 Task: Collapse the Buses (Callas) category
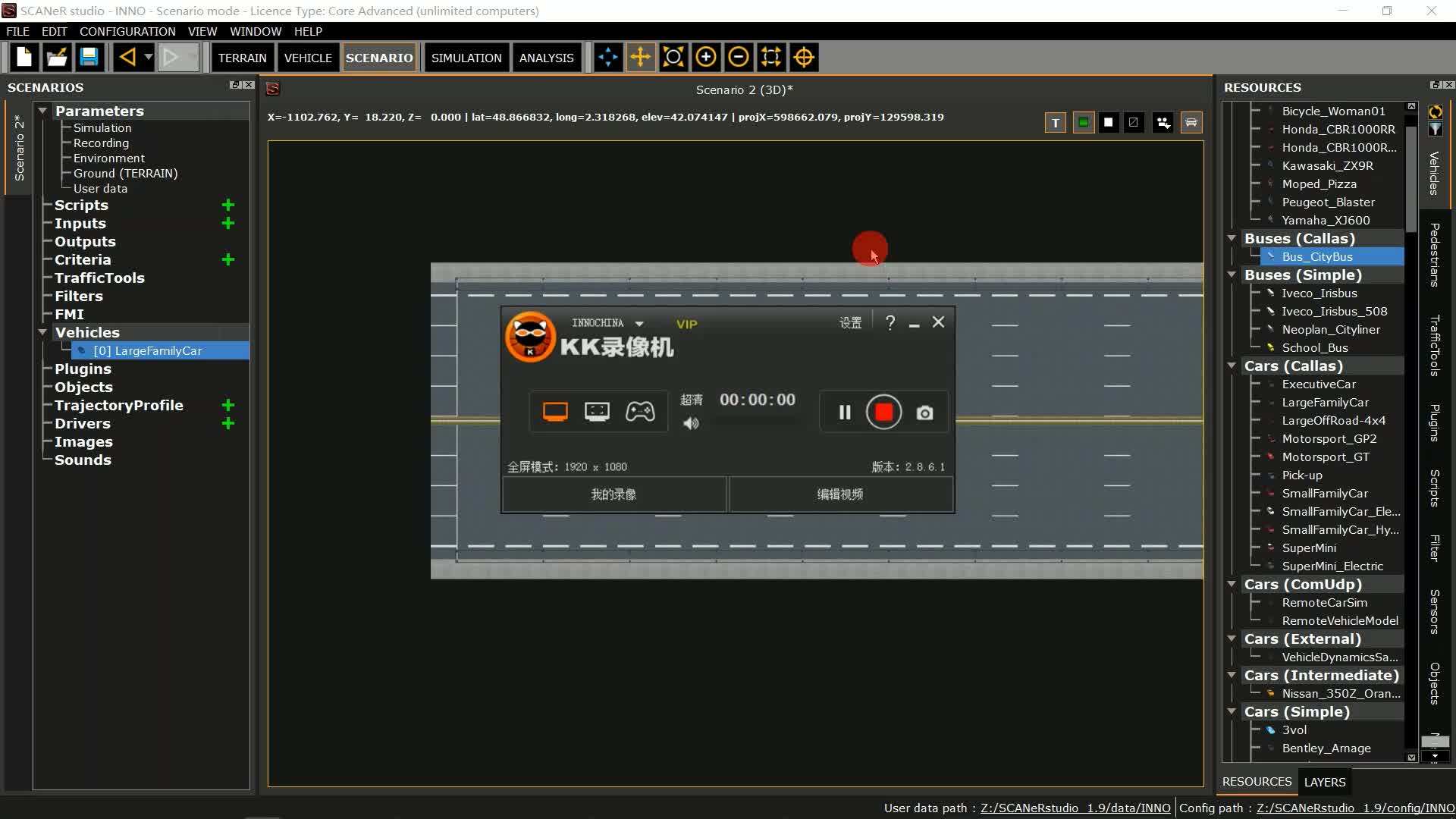[x=1232, y=238]
